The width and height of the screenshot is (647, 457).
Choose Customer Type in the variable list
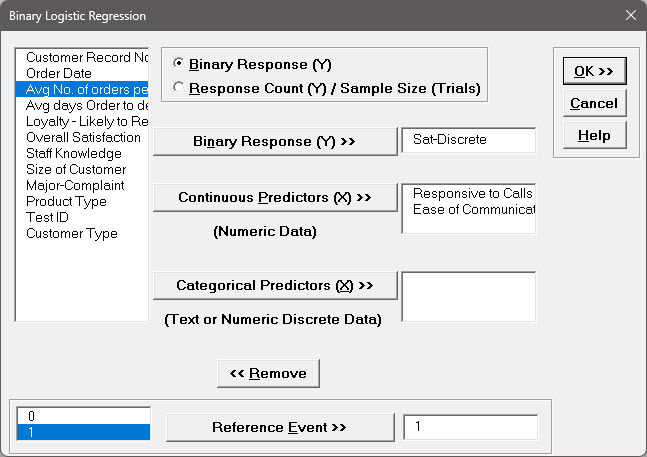pyautogui.click(x=72, y=233)
